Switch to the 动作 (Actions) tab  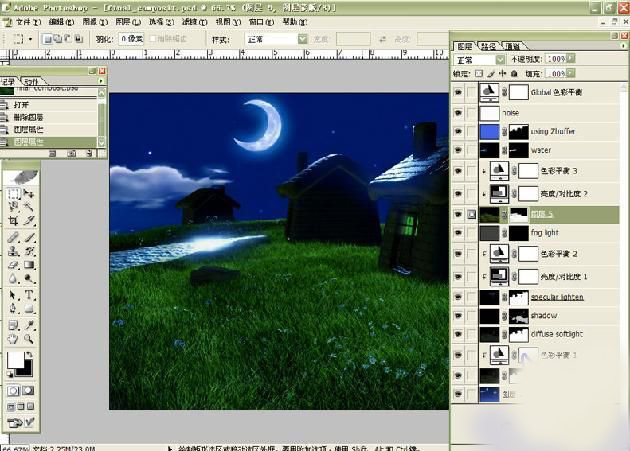31,81
